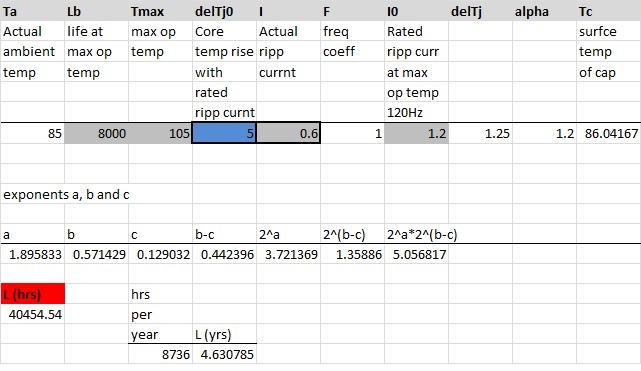Select the delTj cell showing 1.25
Image resolution: width=641 pixels, height=371 pixels.
tap(480, 133)
